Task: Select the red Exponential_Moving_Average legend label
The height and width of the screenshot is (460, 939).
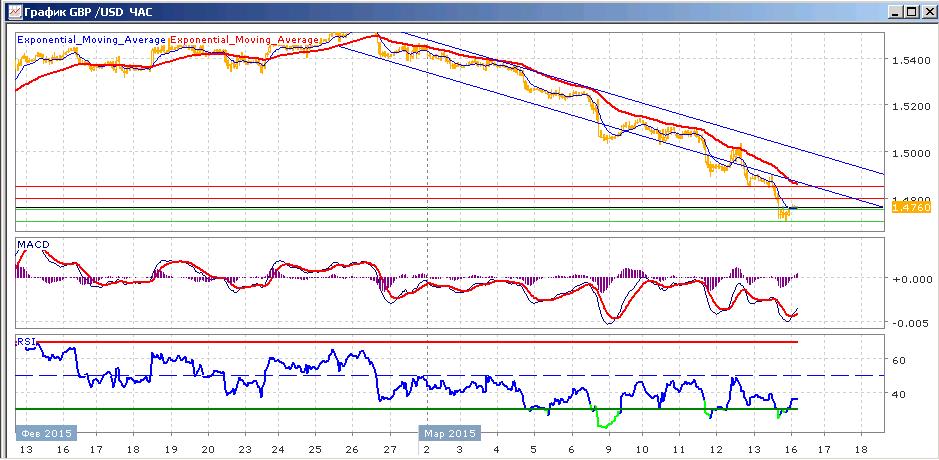Action: pos(246,40)
